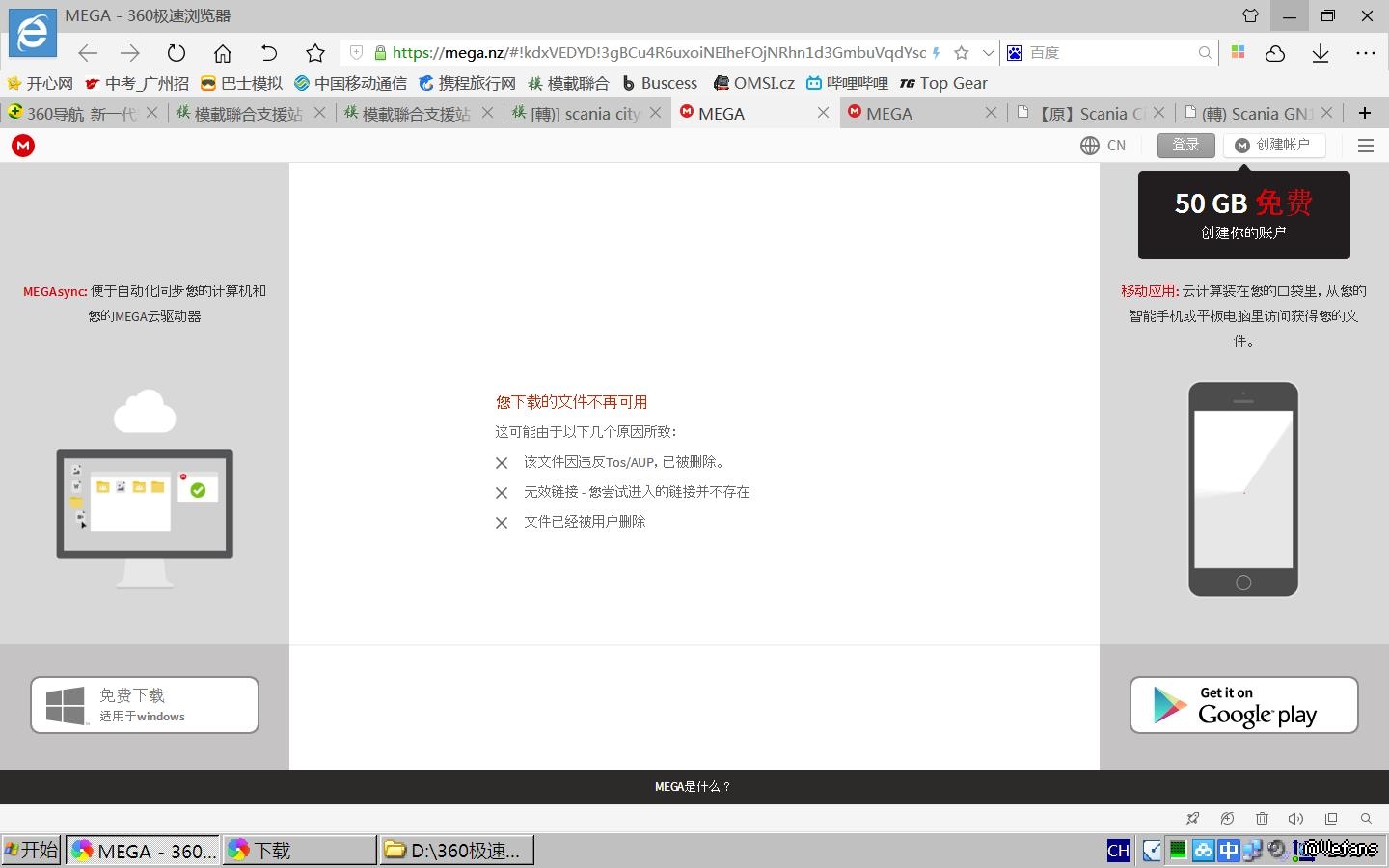Click the 百度 search input field
Viewport: 1389px width, 868px height.
pos(1109,53)
